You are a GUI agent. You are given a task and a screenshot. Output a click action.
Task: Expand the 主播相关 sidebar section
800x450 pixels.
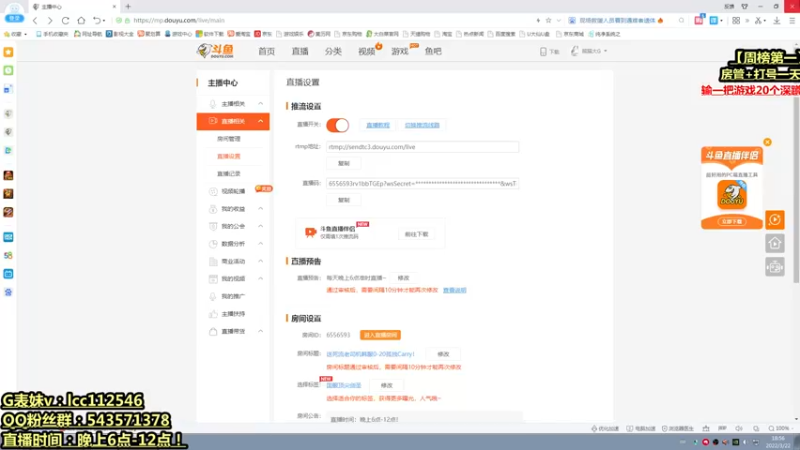[x=261, y=104]
